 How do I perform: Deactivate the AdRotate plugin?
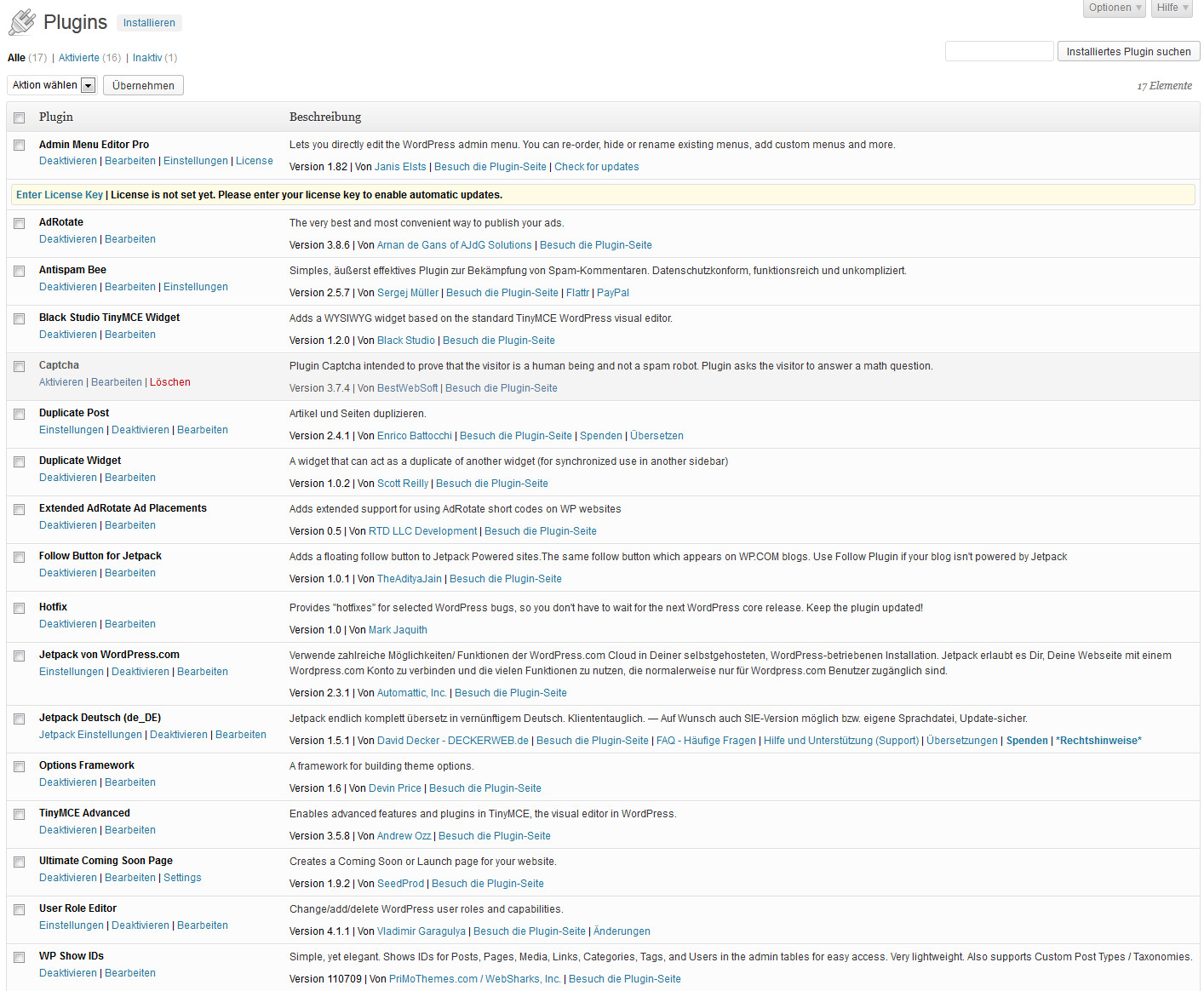coord(68,239)
